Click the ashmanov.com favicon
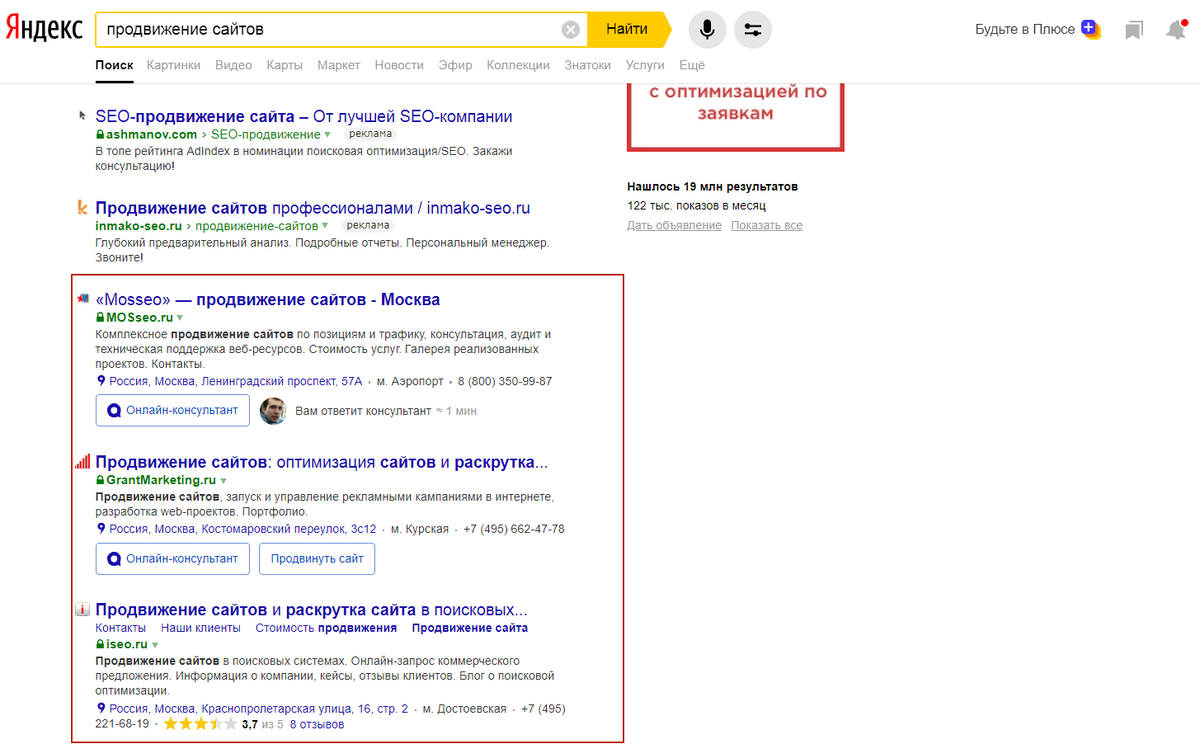Viewport: 1200px width, 744px height. tap(83, 116)
